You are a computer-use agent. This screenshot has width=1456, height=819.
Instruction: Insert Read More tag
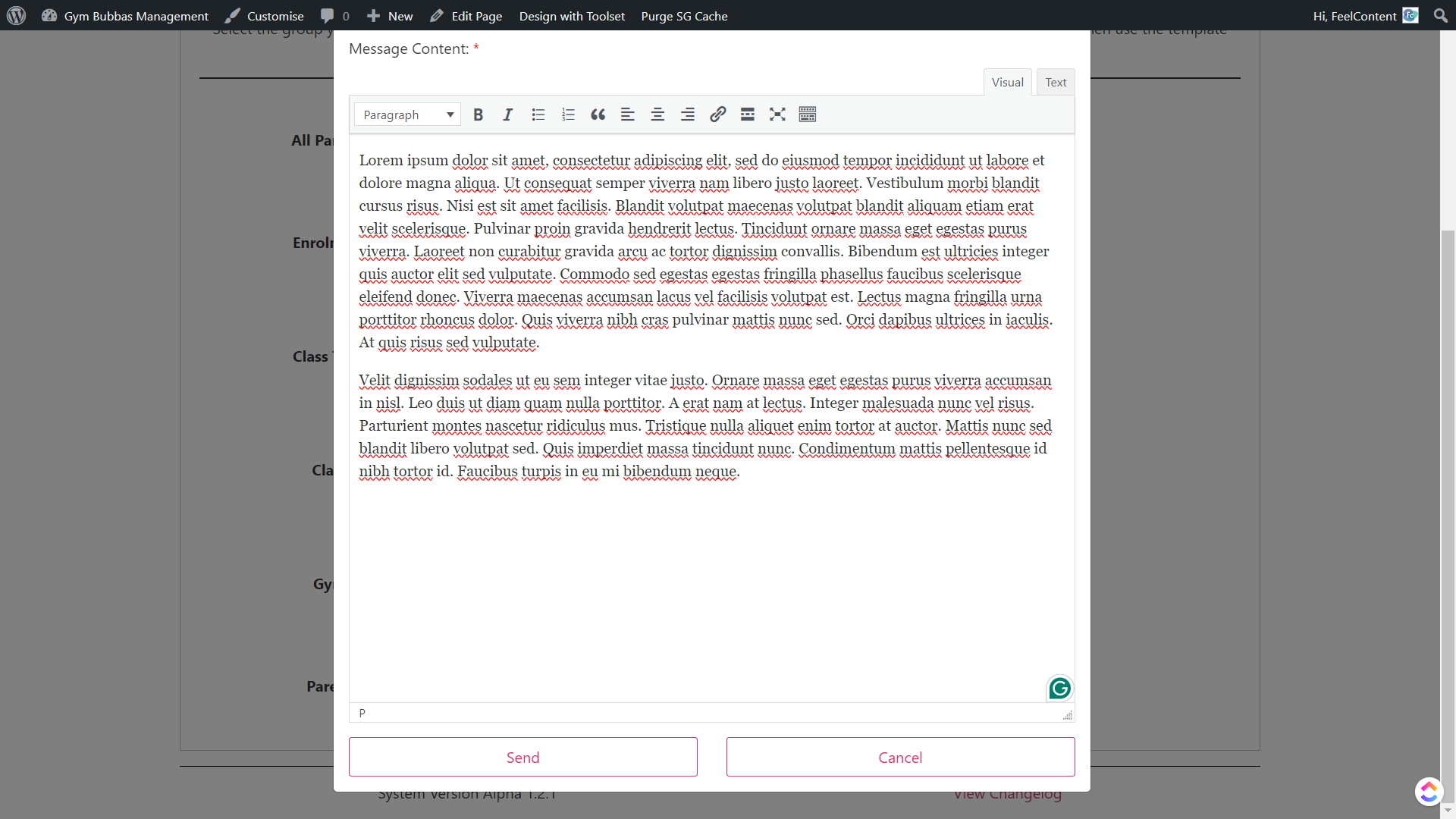point(748,115)
